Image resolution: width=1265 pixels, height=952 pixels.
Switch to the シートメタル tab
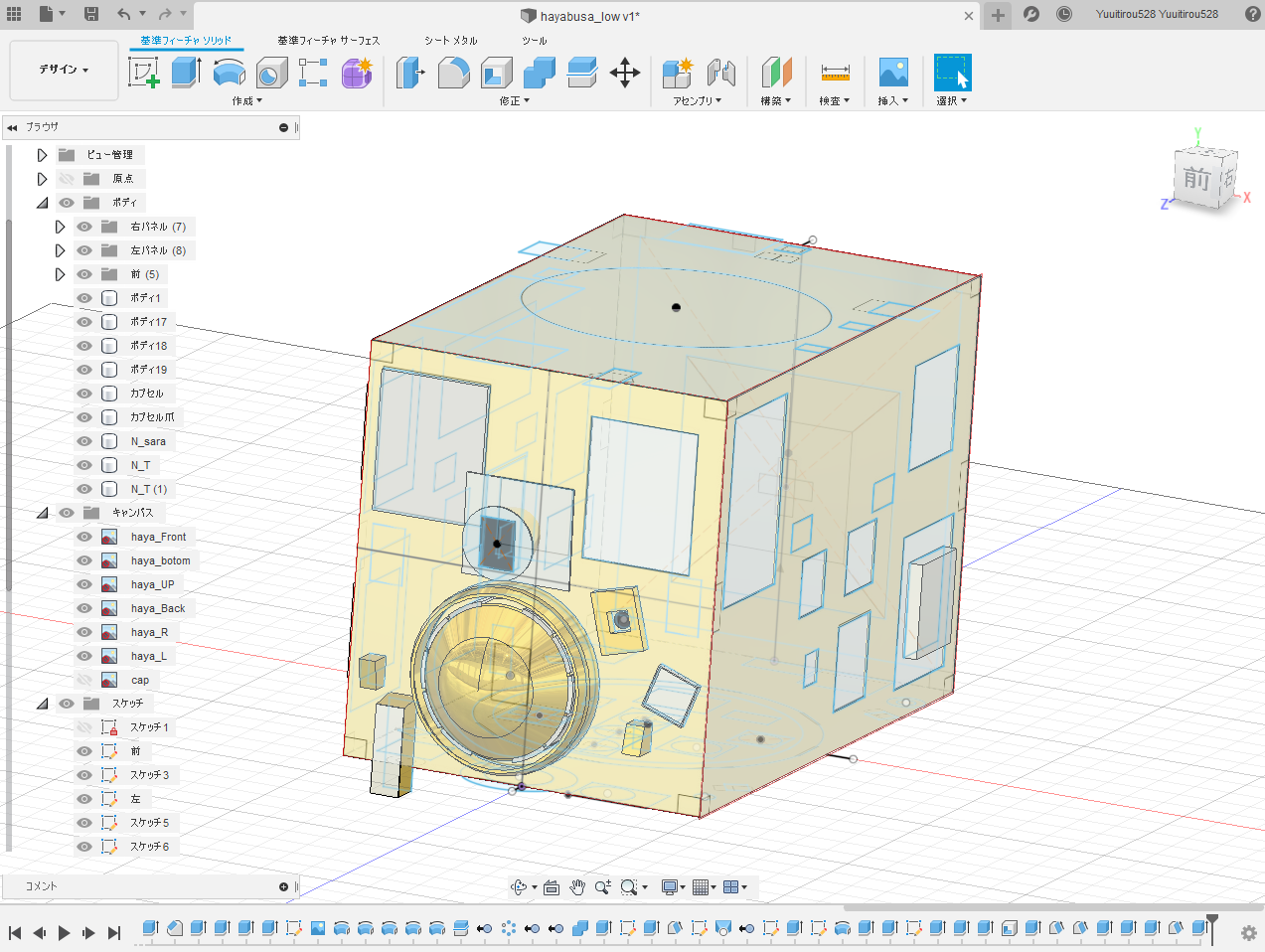pyautogui.click(x=450, y=41)
